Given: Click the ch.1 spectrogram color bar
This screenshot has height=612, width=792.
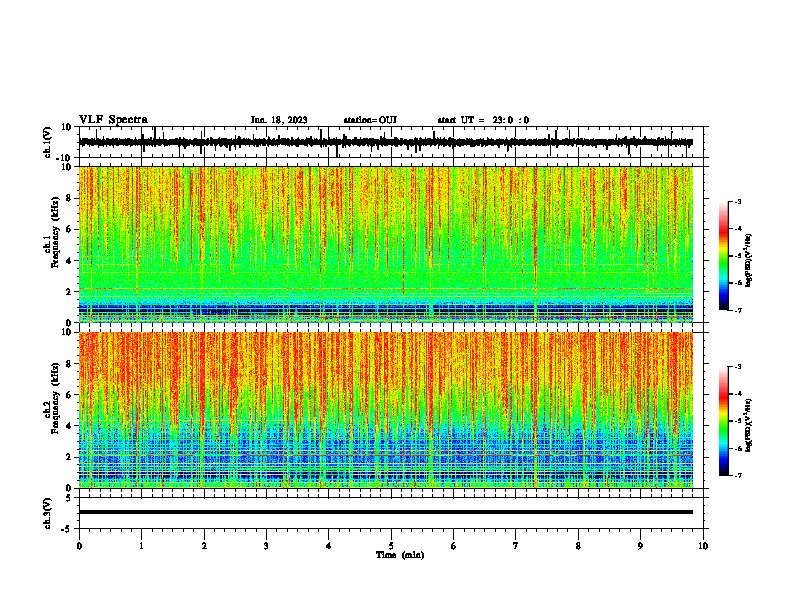Looking at the screenshot, I should 724,256.
